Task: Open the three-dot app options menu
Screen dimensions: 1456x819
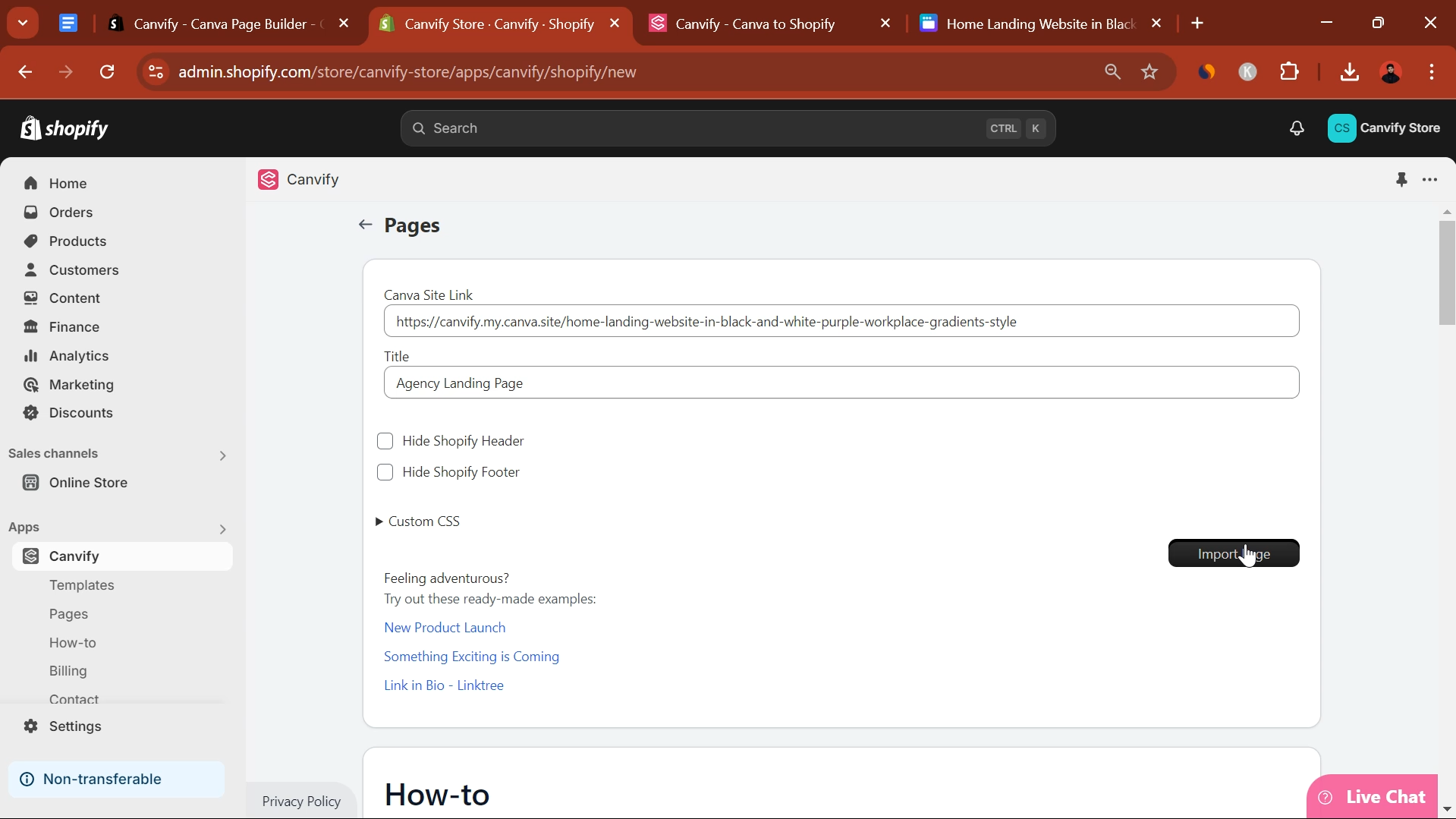Action: [x=1430, y=180]
